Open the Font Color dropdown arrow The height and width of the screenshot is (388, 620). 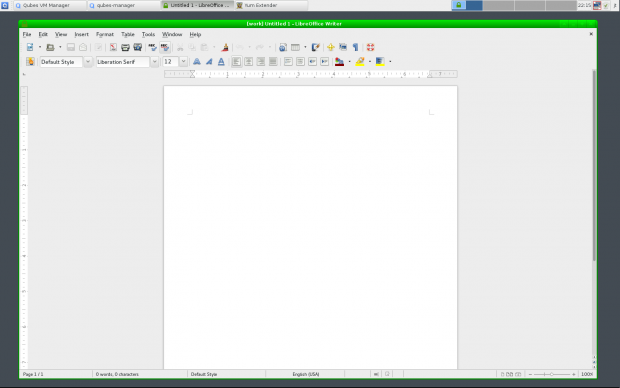pyautogui.click(x=350, y=62)
